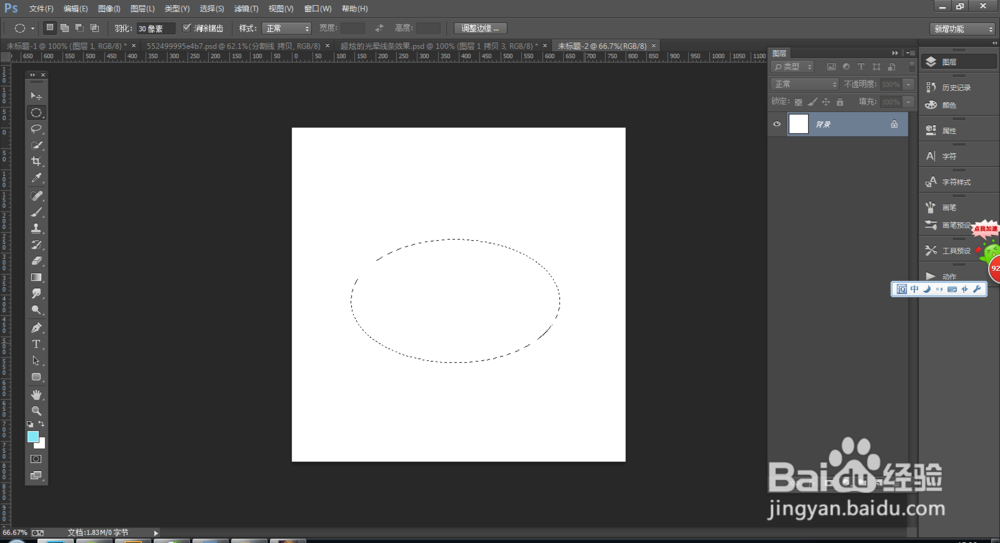The height and width of the screenshot is (543, 1000).
Task: Select the Gradient tool
Action: (36, 278)
